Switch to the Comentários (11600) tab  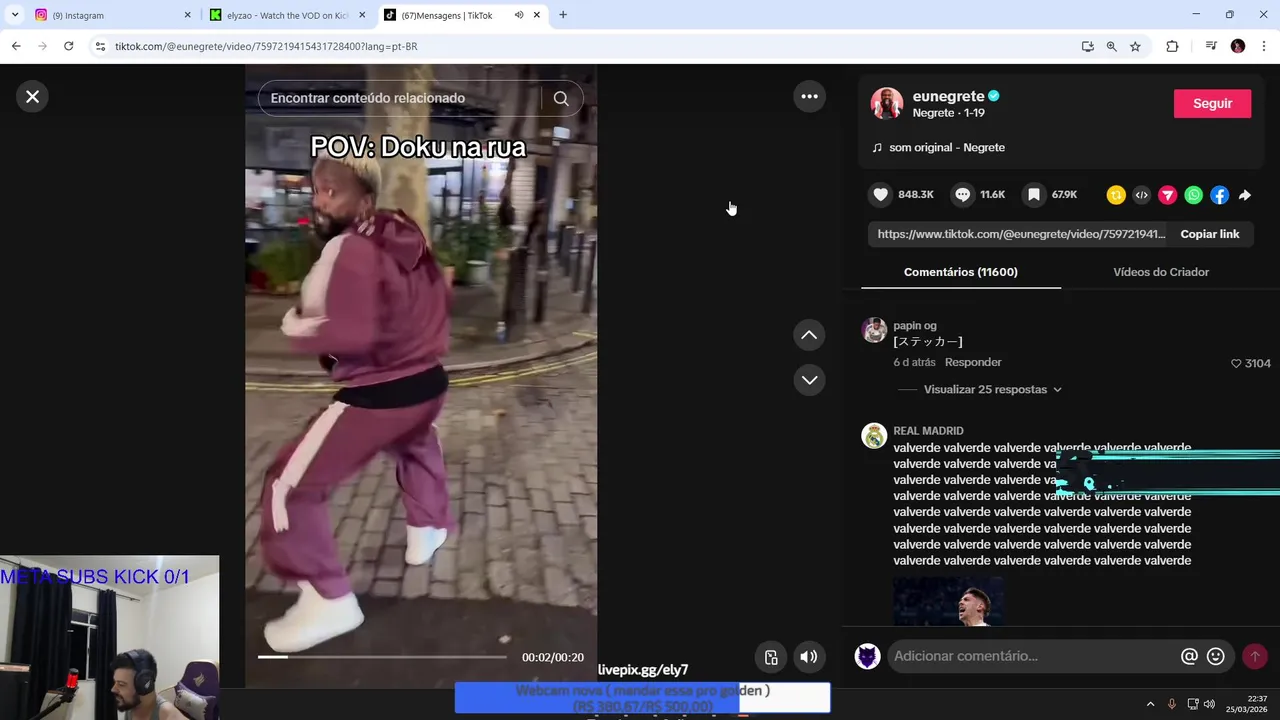960,272
